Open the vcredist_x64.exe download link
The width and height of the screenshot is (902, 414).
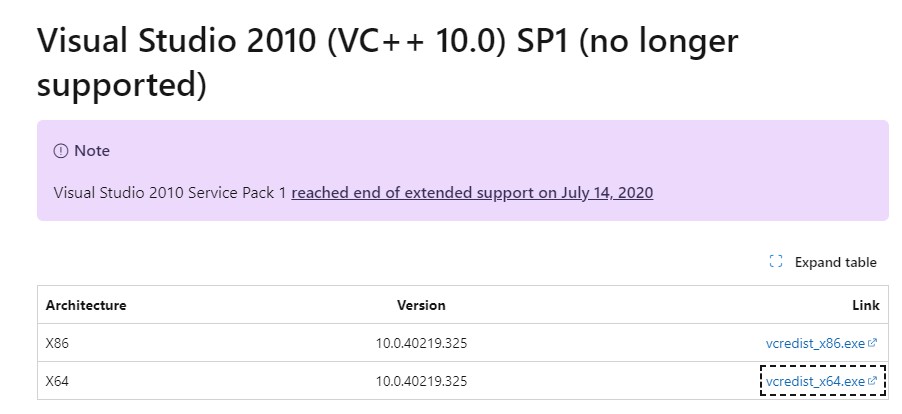(x=815, y=381)
